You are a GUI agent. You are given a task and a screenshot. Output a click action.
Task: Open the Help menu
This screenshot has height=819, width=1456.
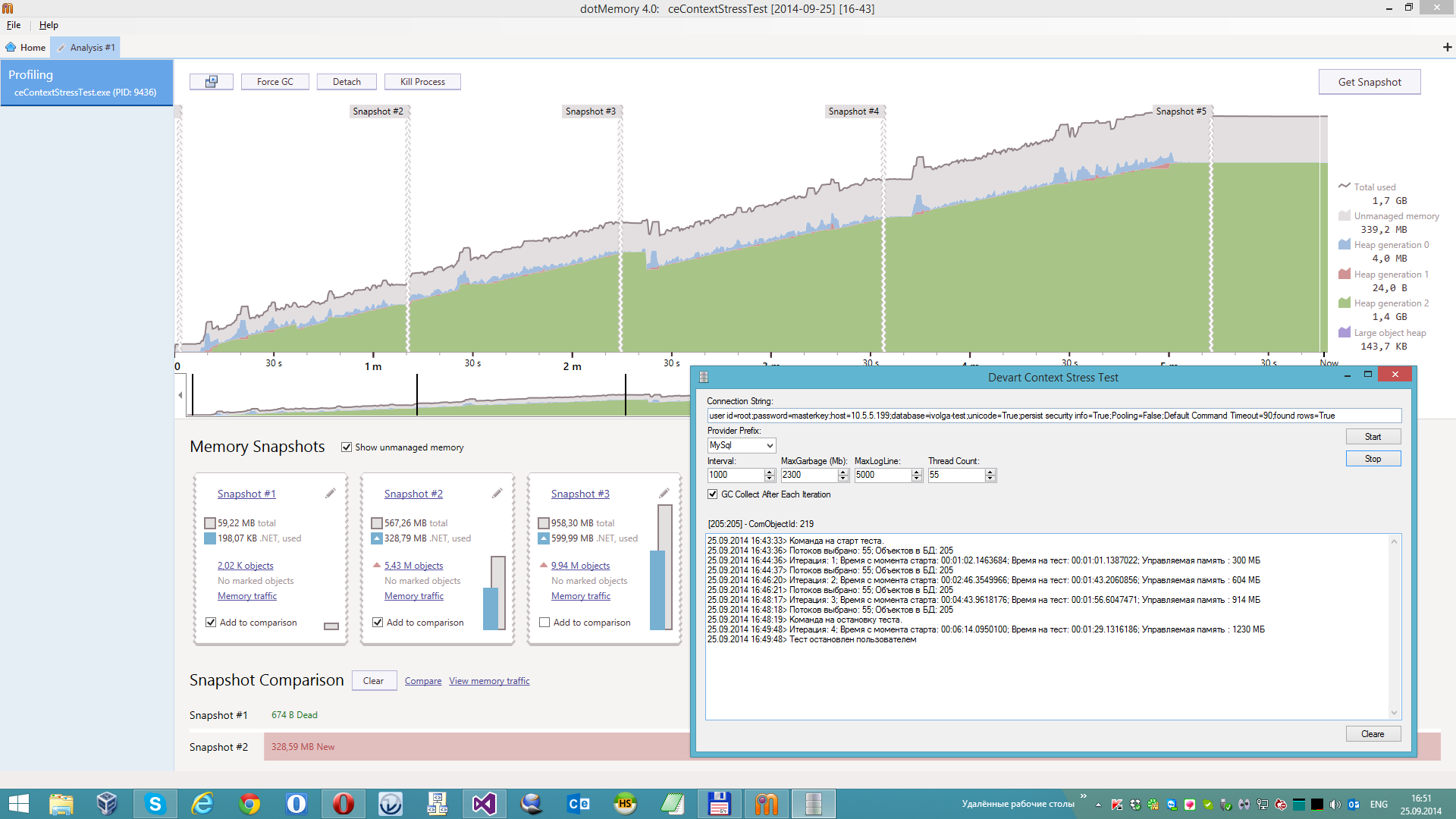pos(49,25)
